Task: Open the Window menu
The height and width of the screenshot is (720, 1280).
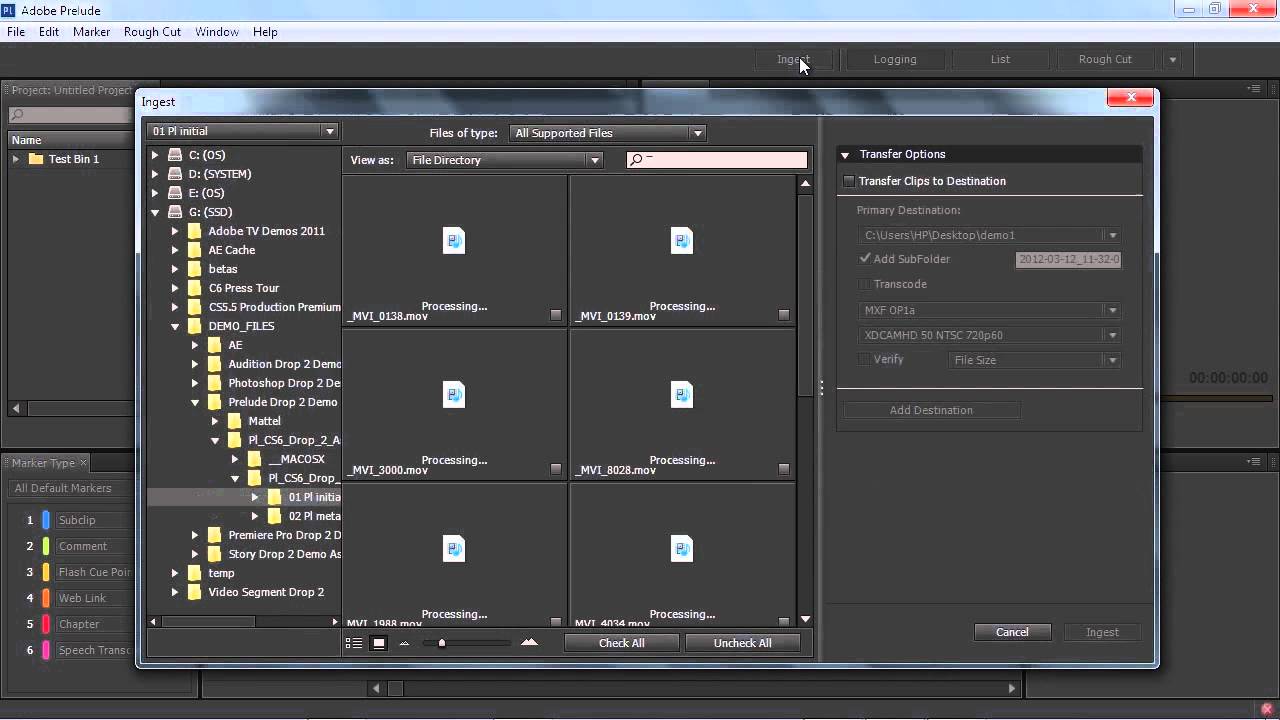Action: pos(217,32)
